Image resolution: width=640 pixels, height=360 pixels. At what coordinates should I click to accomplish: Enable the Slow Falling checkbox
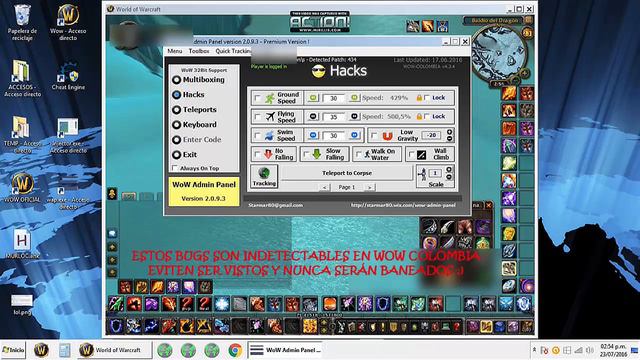306,154
